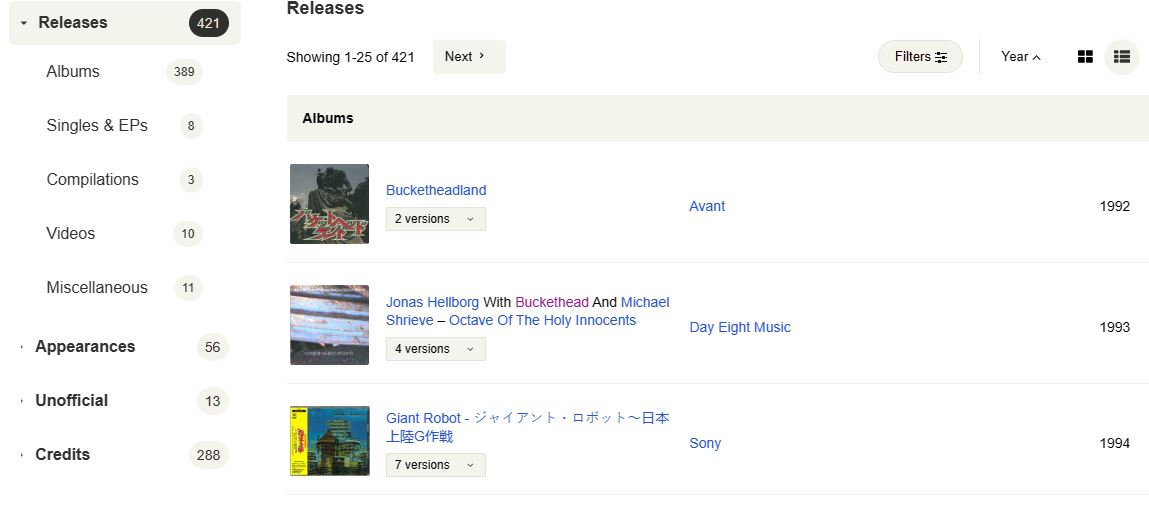Open Bucketheadland album cover thumbnail
Screen dimensions: 1149x505
[329, 204]
